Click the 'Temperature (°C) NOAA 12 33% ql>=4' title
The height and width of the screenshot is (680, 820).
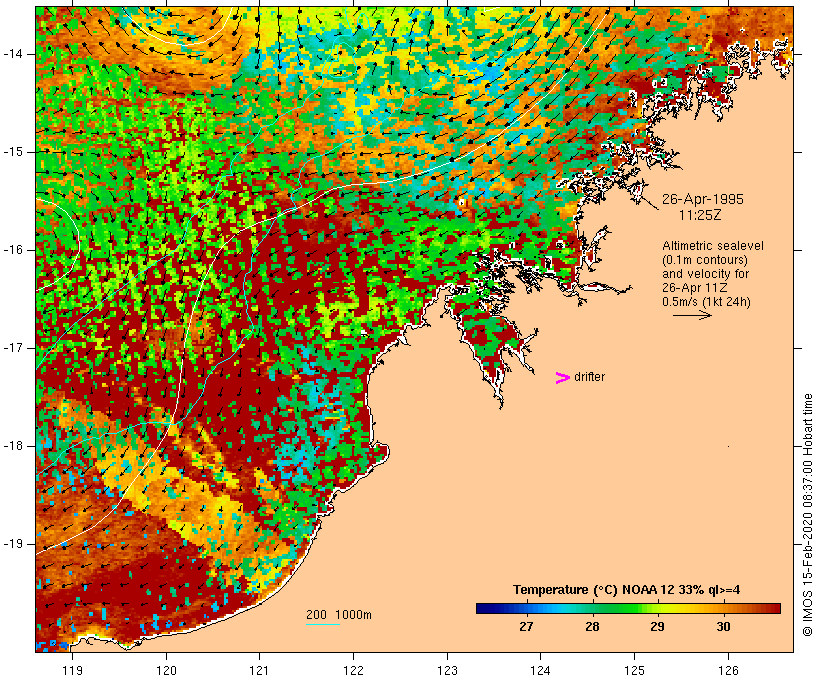(x=627, y=590)
